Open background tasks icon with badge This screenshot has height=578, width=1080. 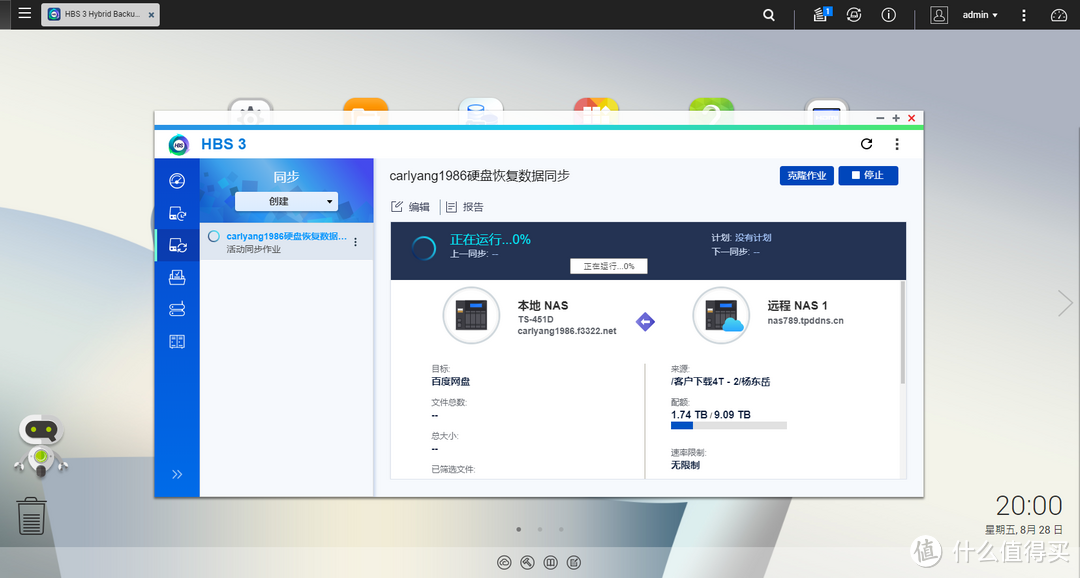pos(821,14)
